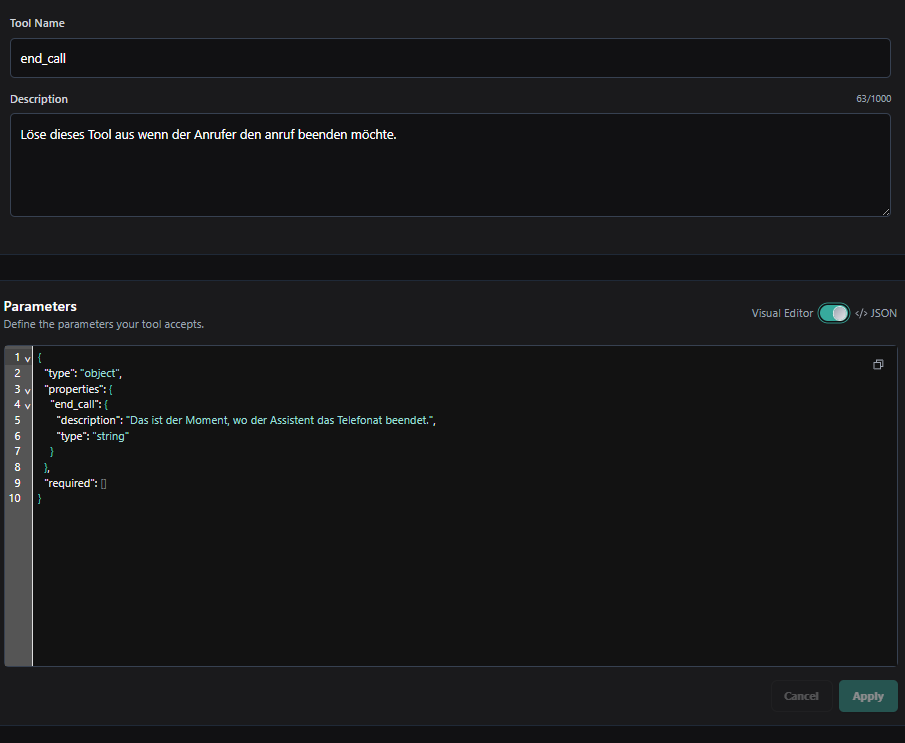
Task: Select line number 6 in gutter
Action: pos(17,436)
